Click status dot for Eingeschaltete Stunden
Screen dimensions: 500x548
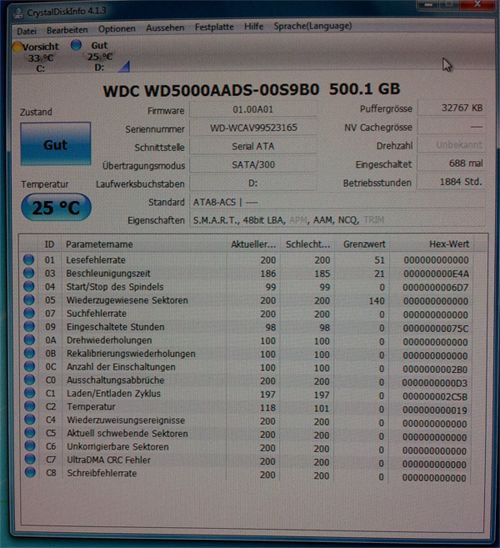pyautogui.click(x=29, y=326)
